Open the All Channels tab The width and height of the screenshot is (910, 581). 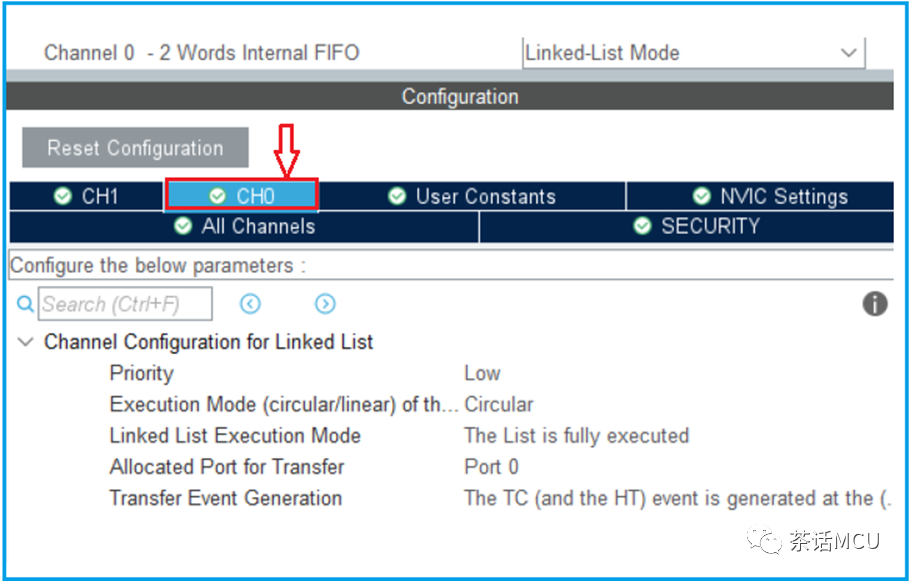coord(244,226)
